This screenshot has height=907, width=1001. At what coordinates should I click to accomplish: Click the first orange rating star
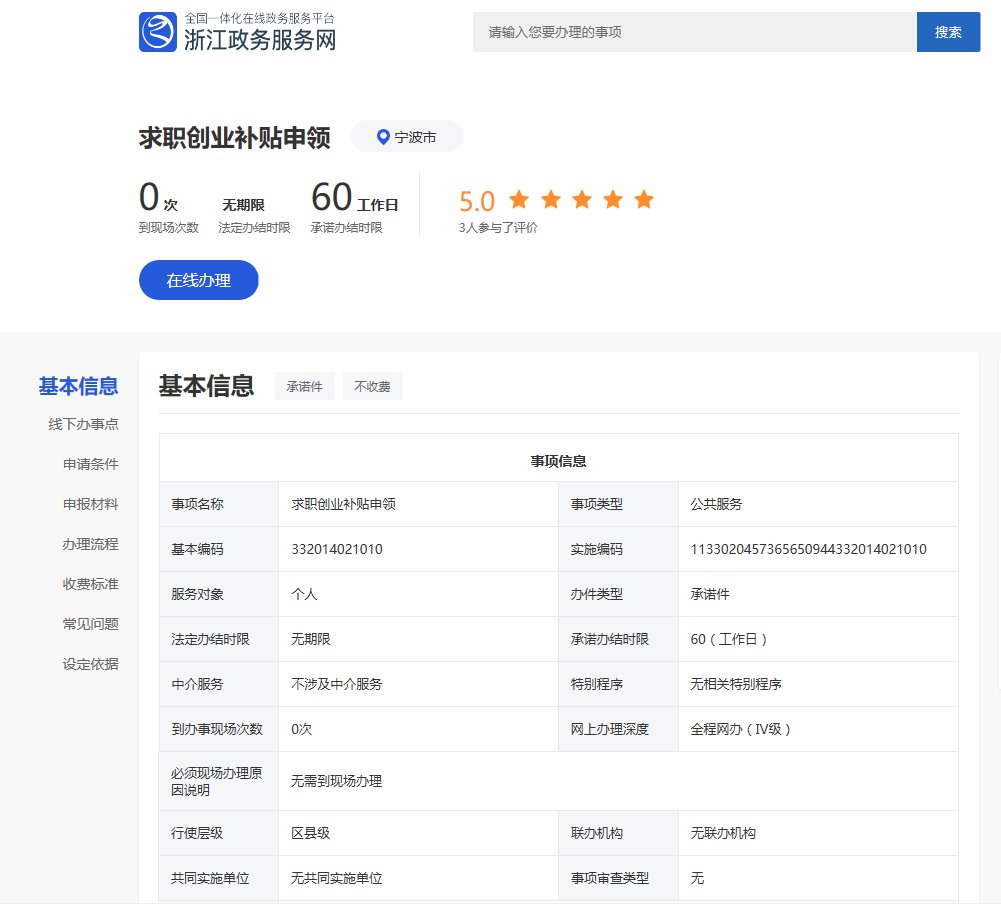click(x=518, y=199)
